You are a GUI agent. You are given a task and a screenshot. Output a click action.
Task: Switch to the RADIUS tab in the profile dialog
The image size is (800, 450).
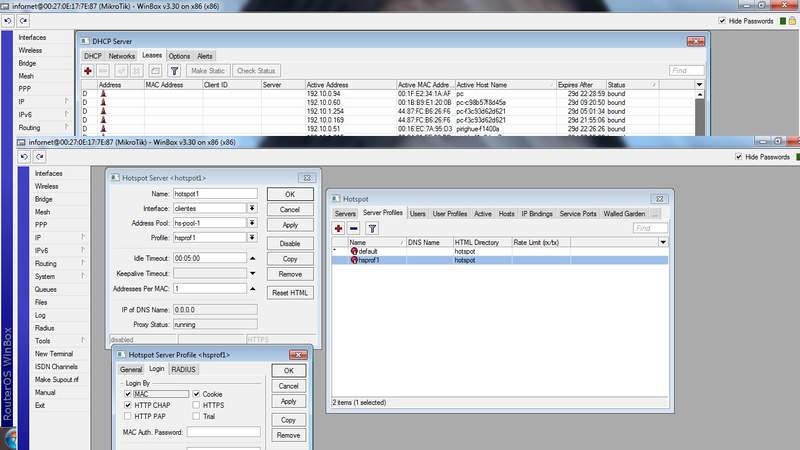click(183, 369)
